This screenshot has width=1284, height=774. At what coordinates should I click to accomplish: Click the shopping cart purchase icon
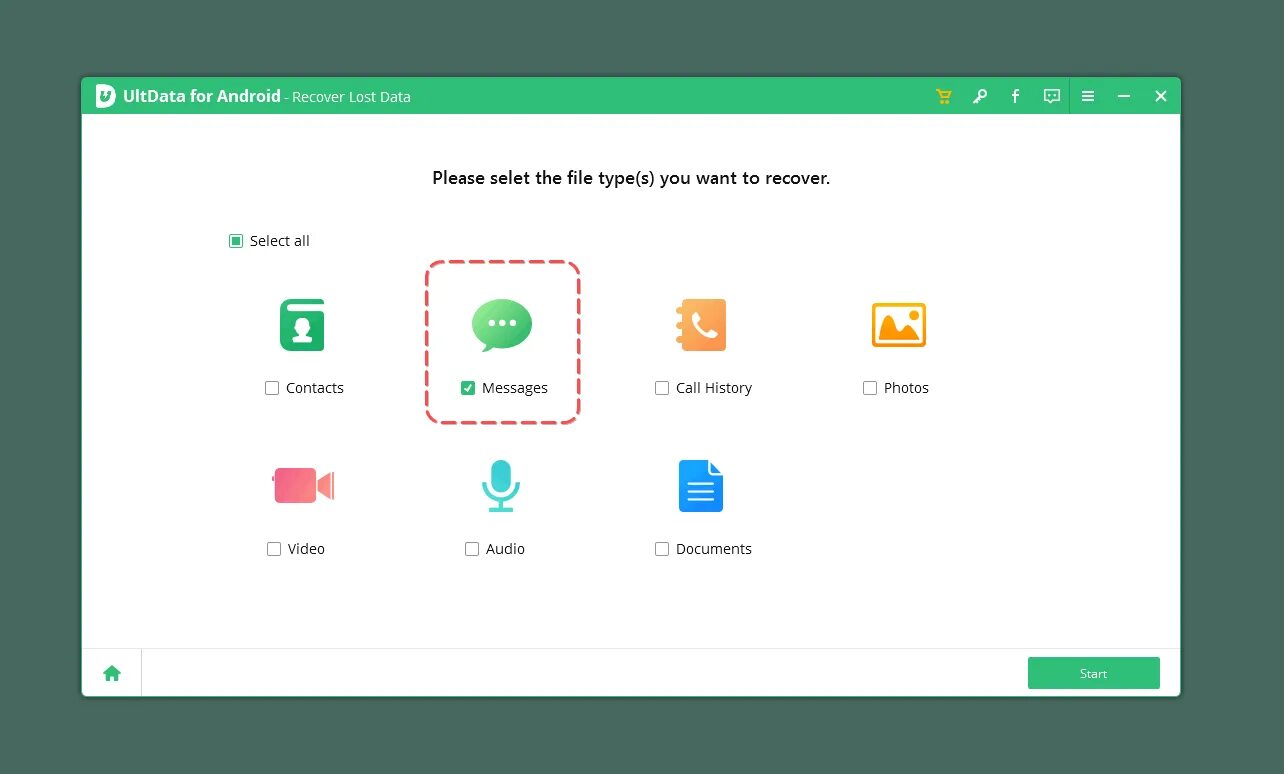click(x=943, y=96)
